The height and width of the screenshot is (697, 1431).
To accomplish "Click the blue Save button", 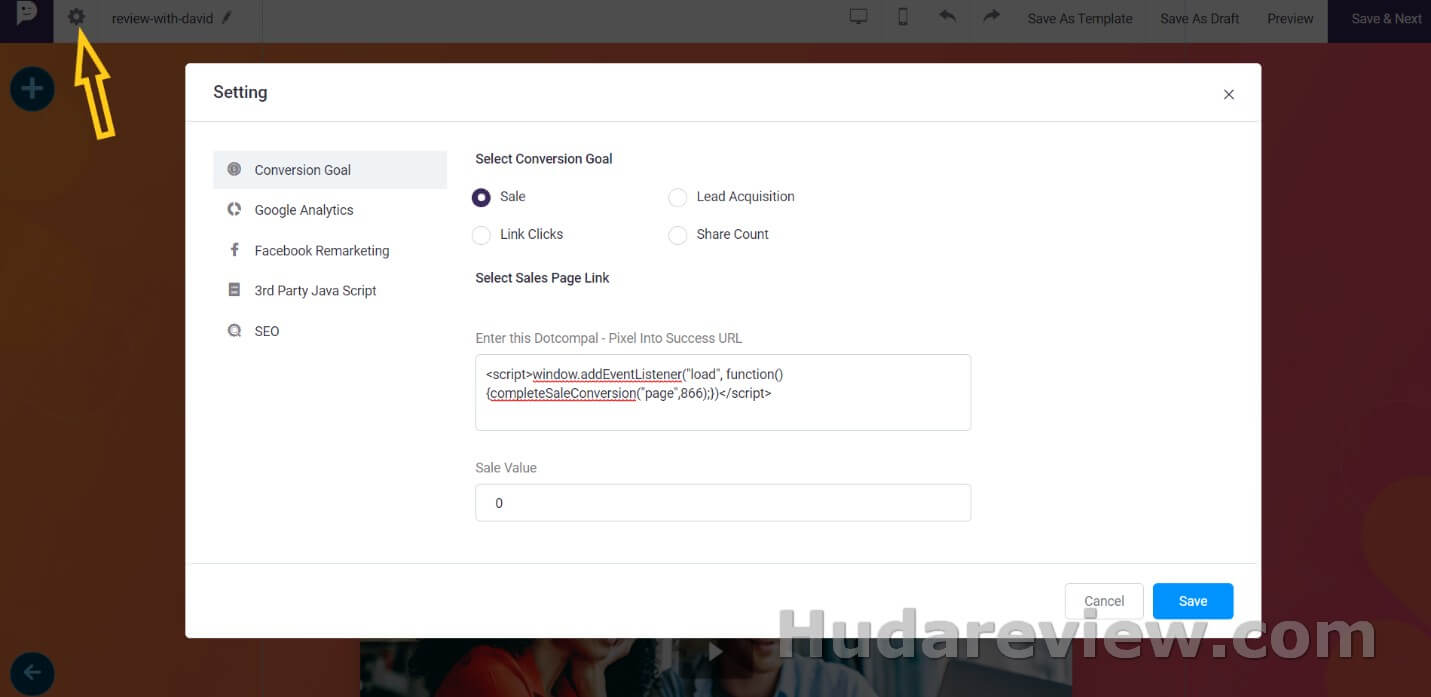I will click(x=1193, y=601).
